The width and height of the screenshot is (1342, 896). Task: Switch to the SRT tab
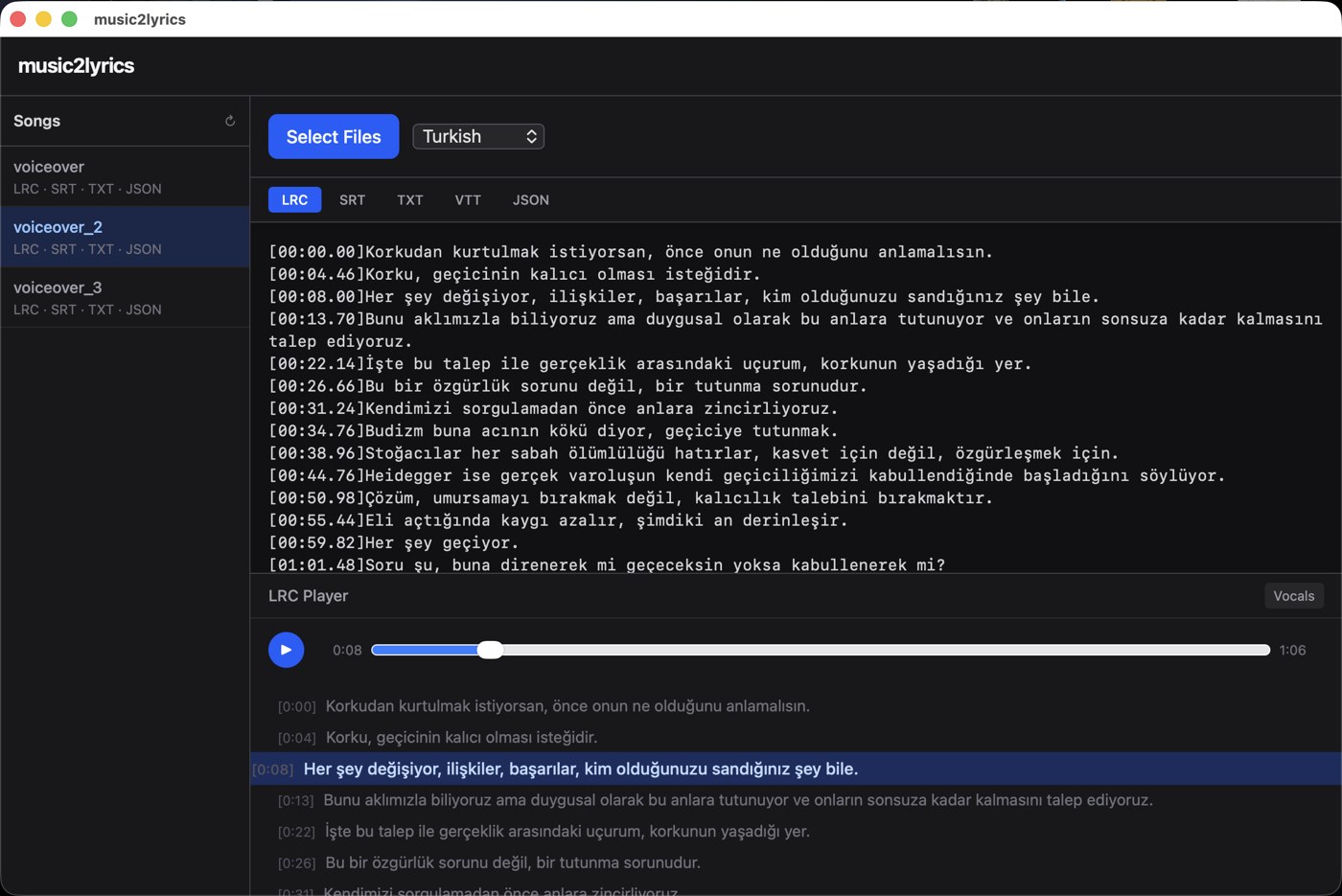pos(352,199)
